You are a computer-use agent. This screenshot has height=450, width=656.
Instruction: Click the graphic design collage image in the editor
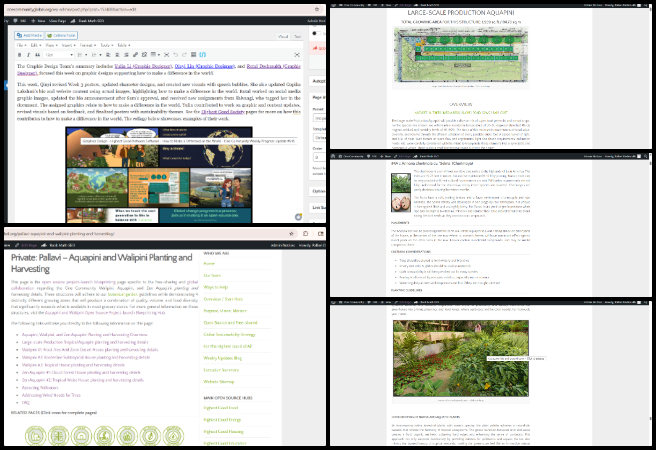159,174
